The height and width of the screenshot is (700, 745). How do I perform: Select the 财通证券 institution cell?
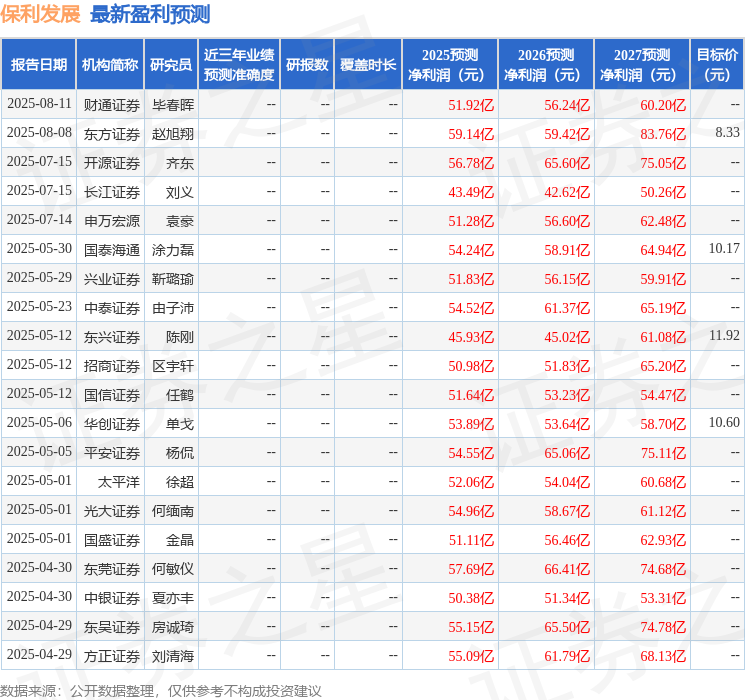[x=112, y=105]
